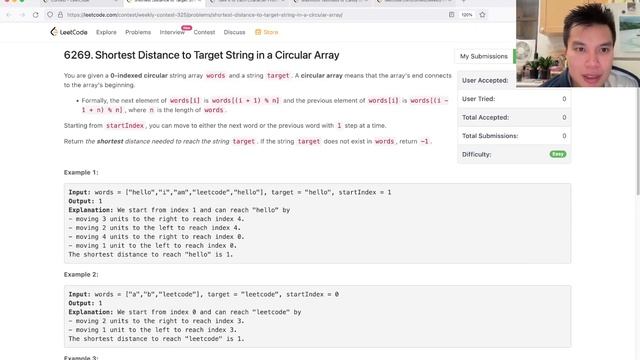
Task: Open the Store link
Action: click(x=267, y=32)
